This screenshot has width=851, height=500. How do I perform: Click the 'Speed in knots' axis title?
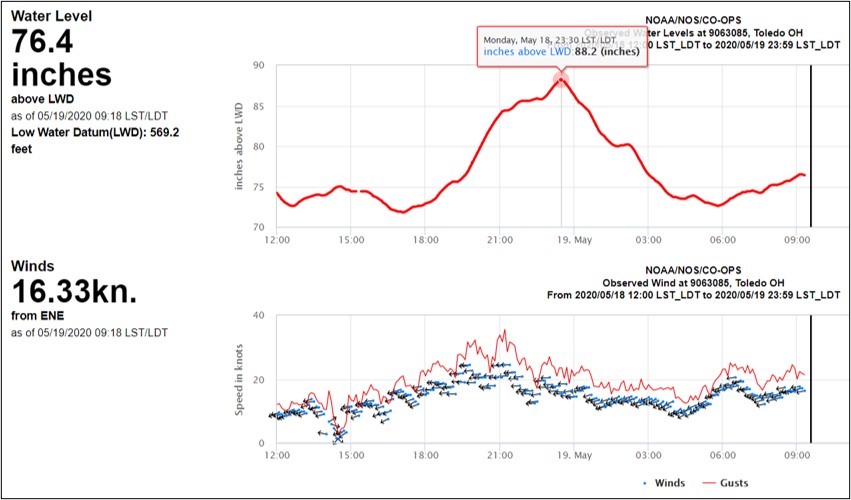pyautogui.click(x=239, y=379)
